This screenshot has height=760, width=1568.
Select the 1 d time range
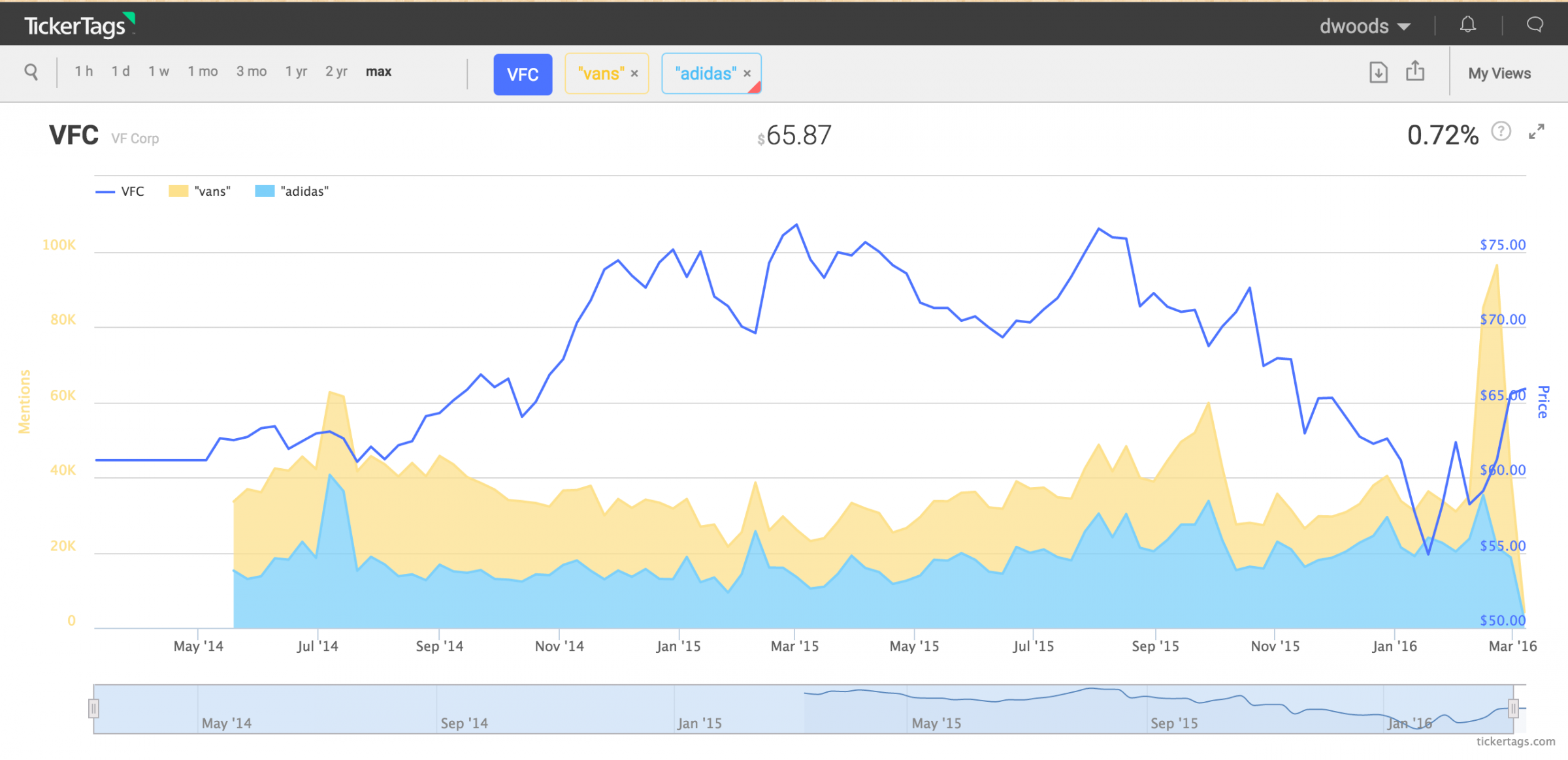[120, 71]
